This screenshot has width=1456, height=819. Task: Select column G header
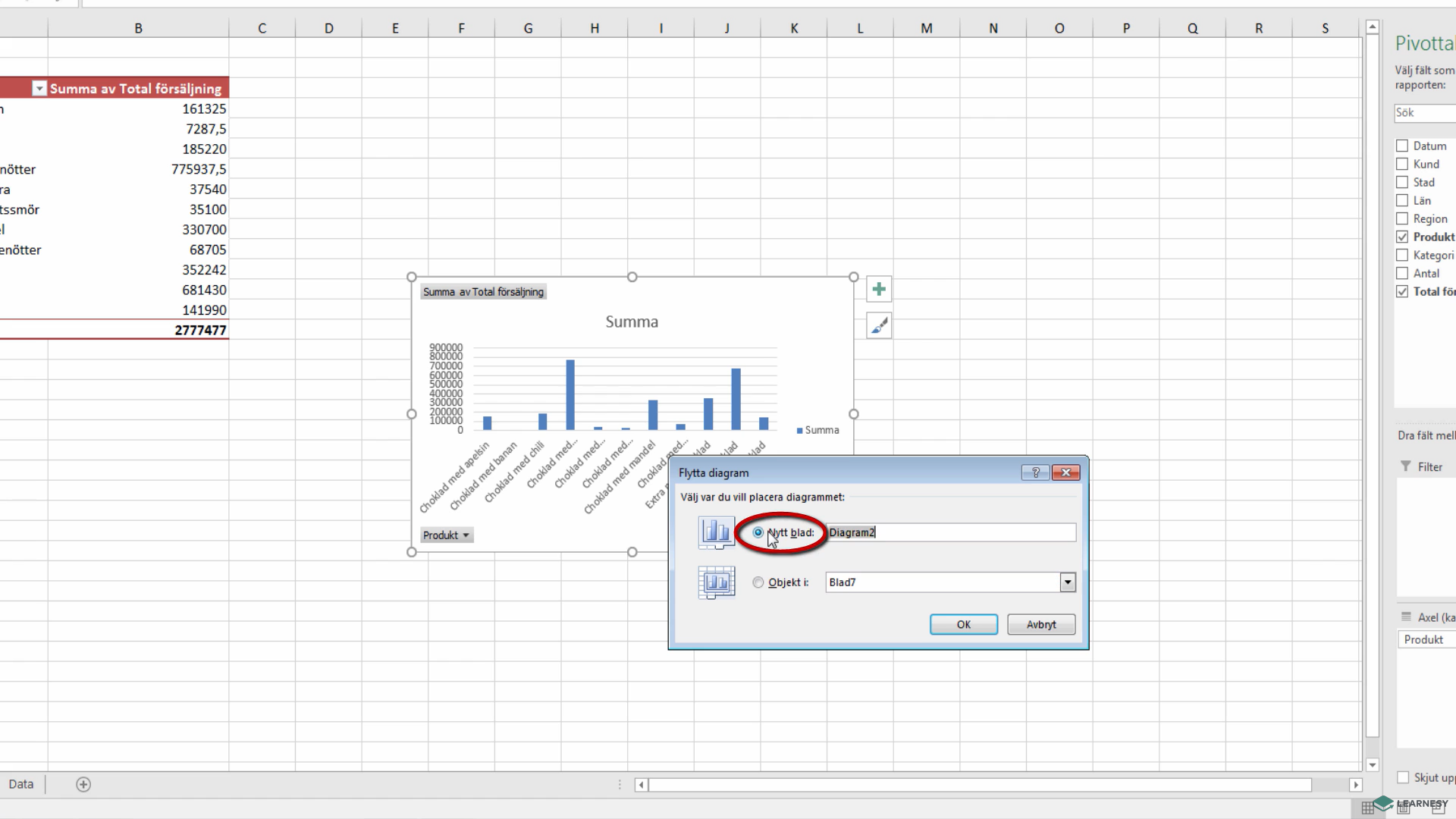tap(528, 28)
